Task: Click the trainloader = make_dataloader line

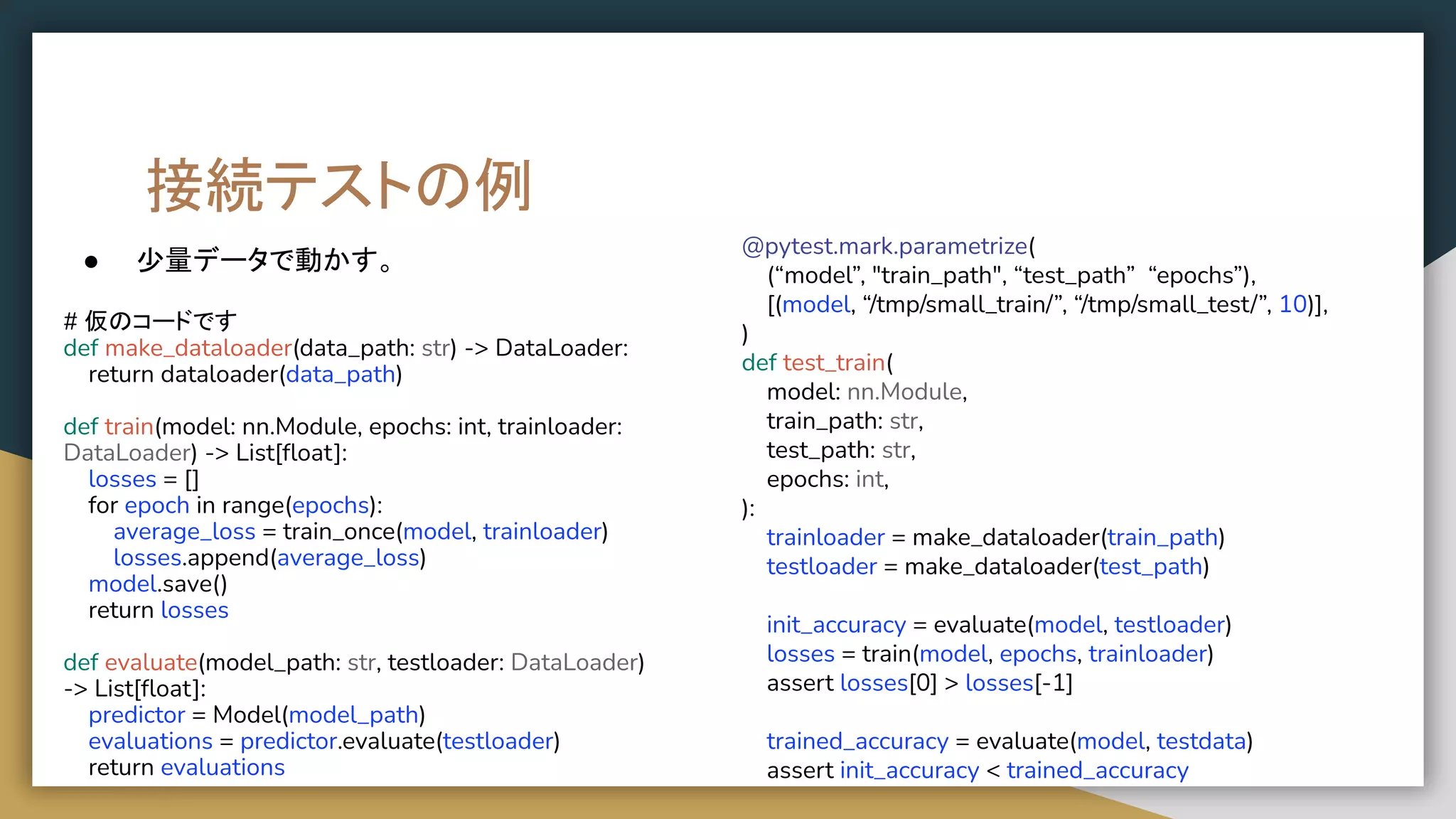Action: pyautogui.click(x=995, y=537)
